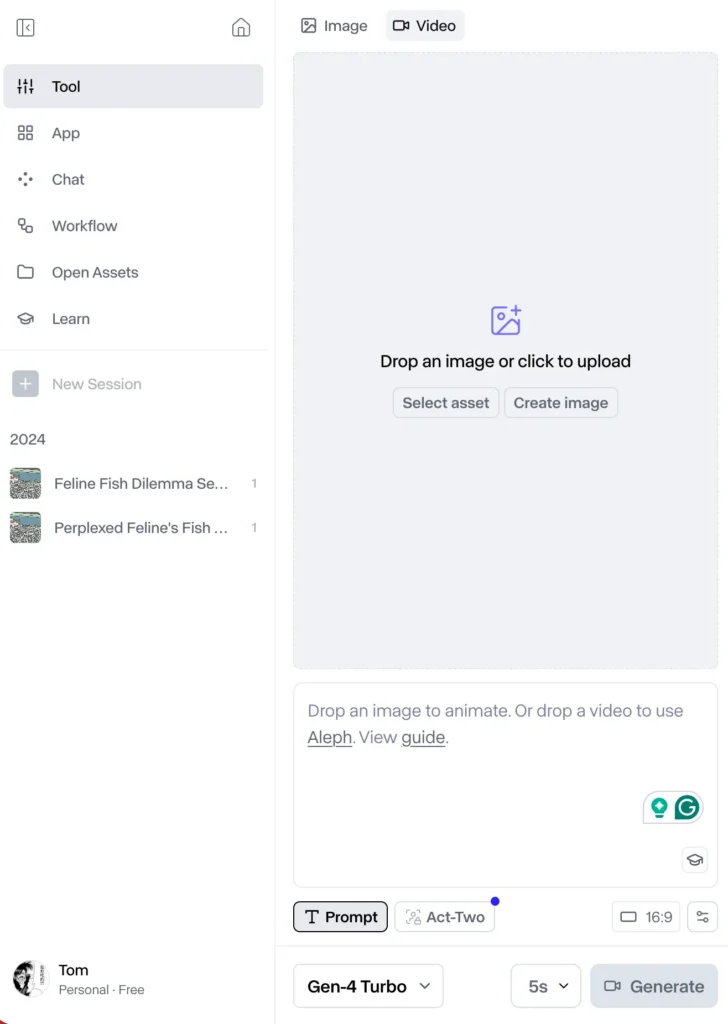Switch to the Image tab
Viewport: 728px width, 1024px height.
click(x=334, y=26)
